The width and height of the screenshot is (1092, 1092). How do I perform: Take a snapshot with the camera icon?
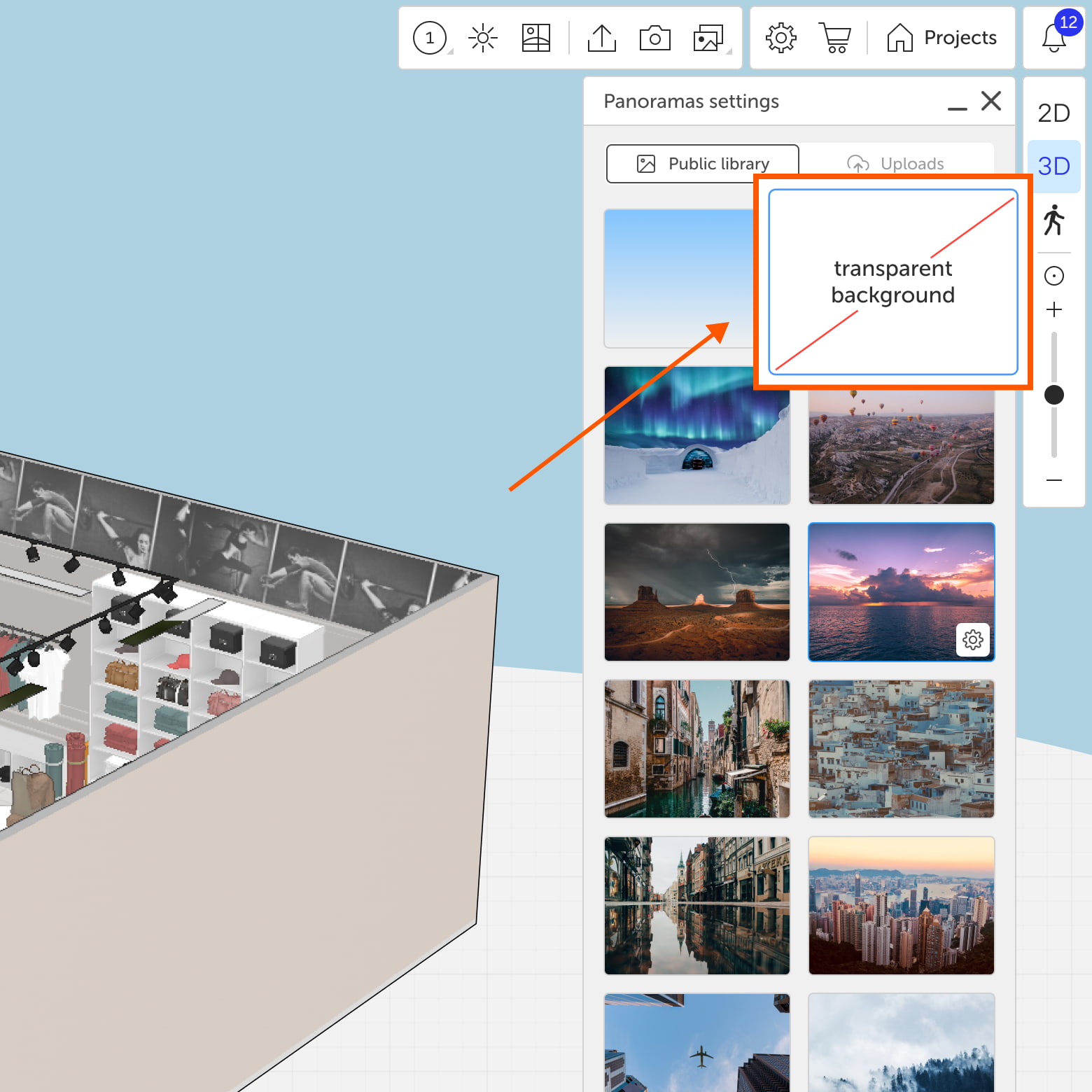click(x=655, y=38)
